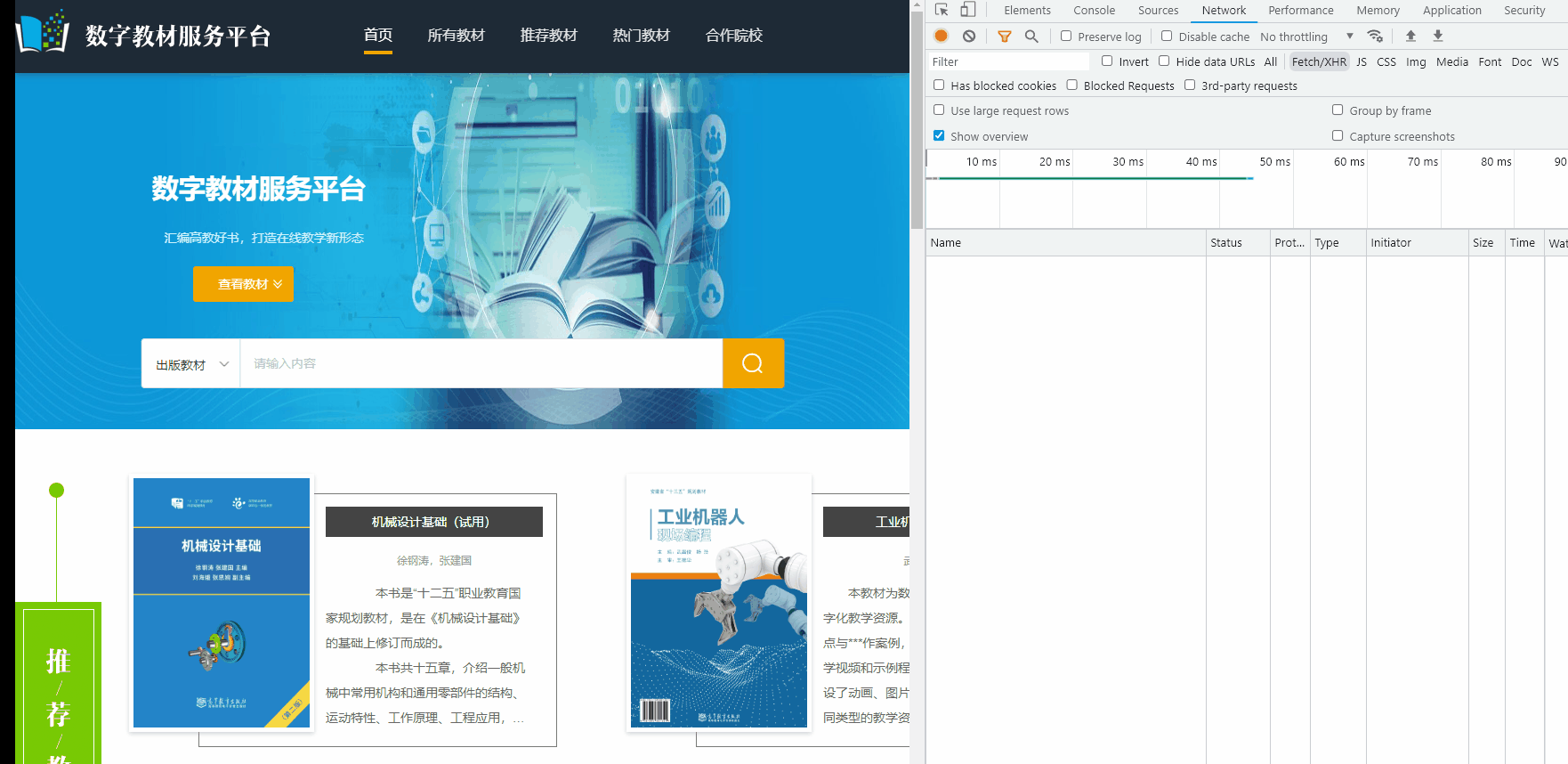This screenshot has height=764, width=1568.
Task: Click the 请输入内容 search input
Action: [x=481, y=363]
